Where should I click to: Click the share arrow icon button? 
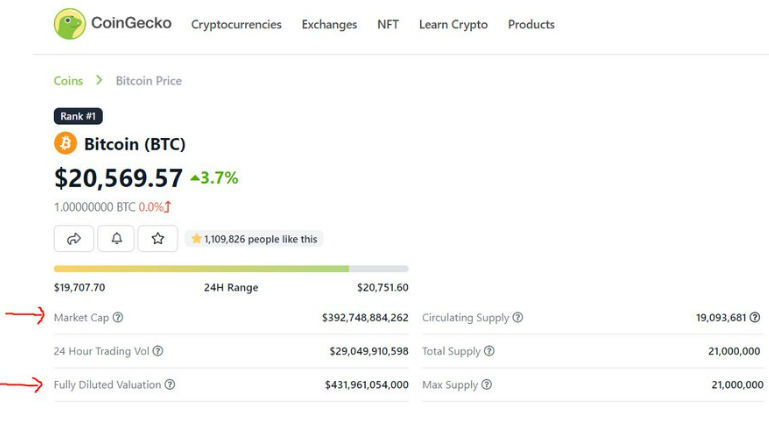click(x=74, y=239)
